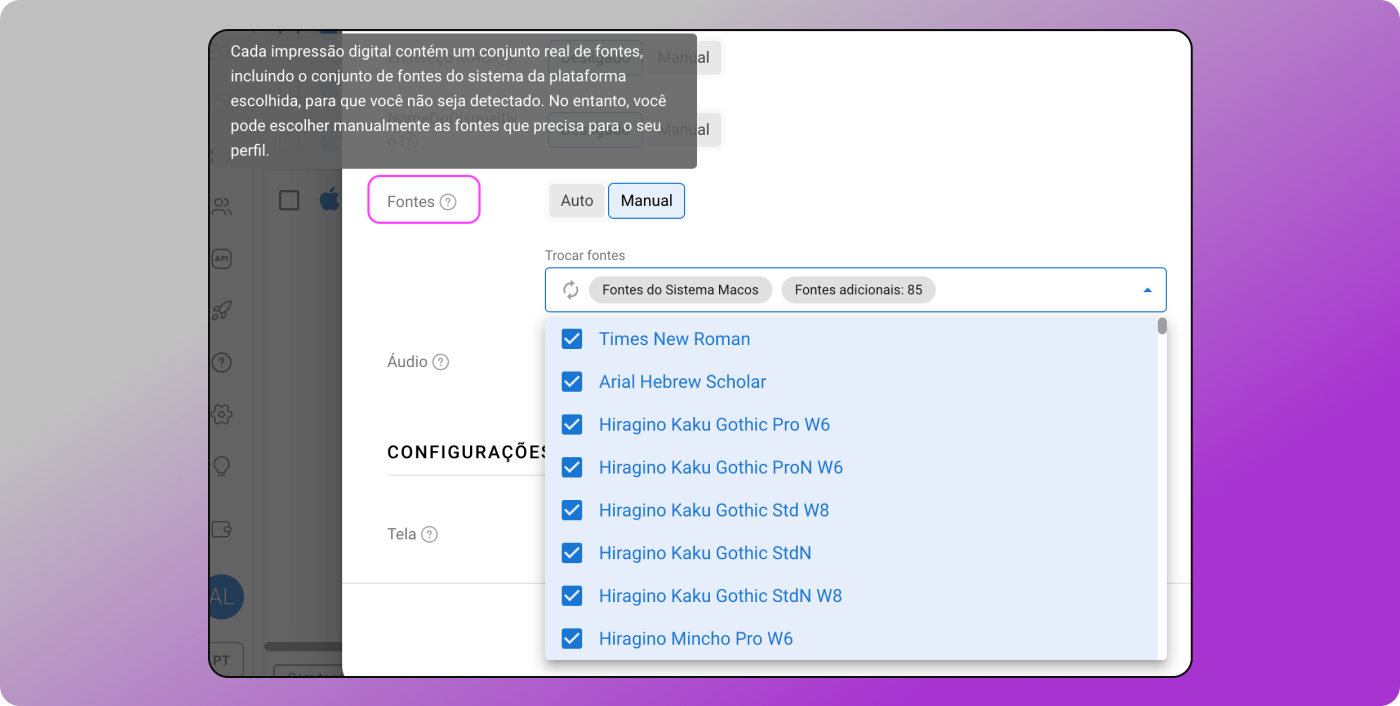The height and width of the screenshot is (706, 1400).
Task: Click the font list scrollbar thumb
Action: (1162, 326)
